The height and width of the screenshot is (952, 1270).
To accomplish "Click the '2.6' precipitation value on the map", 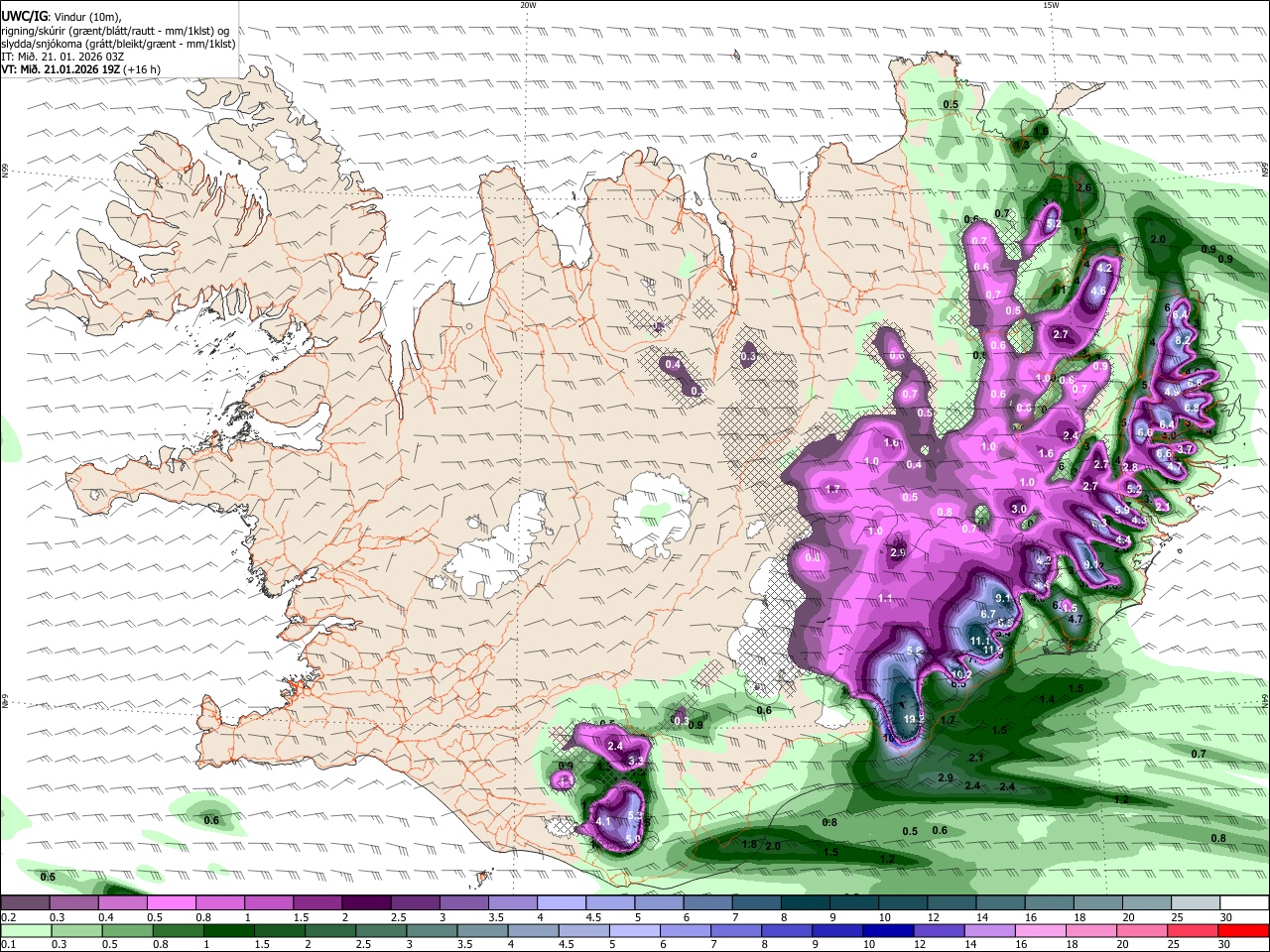I will pos(1083,187).
